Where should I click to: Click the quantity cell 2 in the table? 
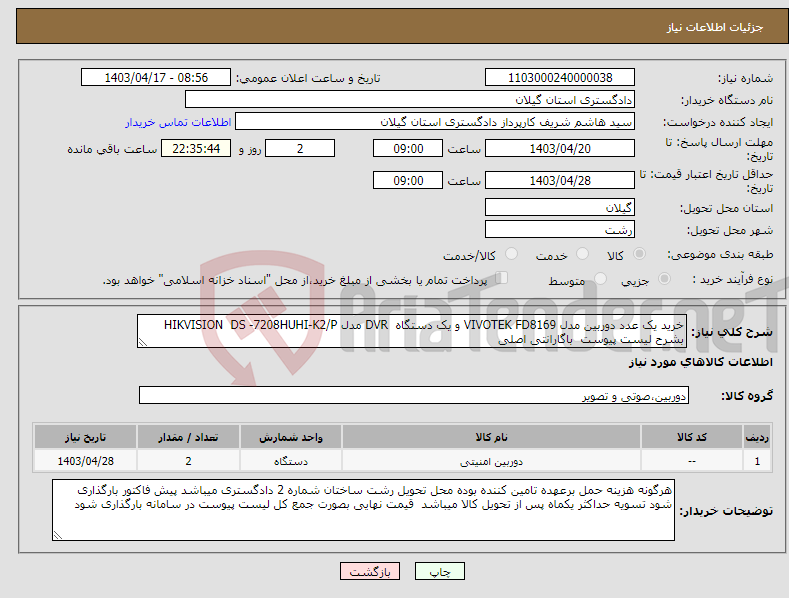(188, 461)
